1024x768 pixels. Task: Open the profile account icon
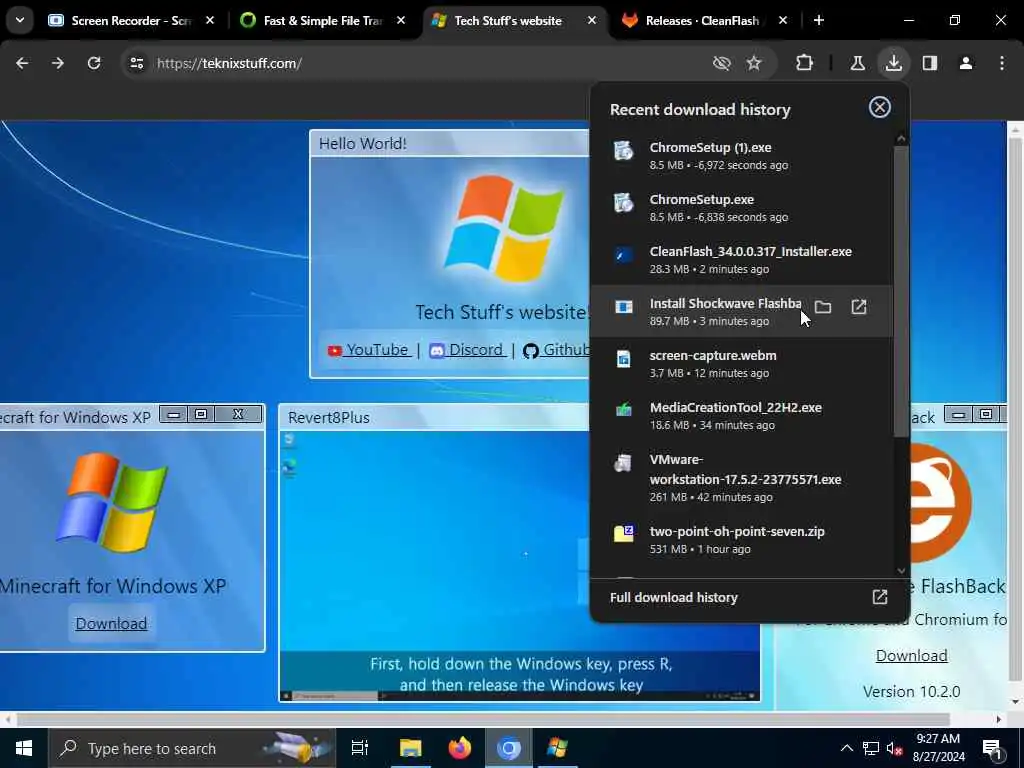966,63
